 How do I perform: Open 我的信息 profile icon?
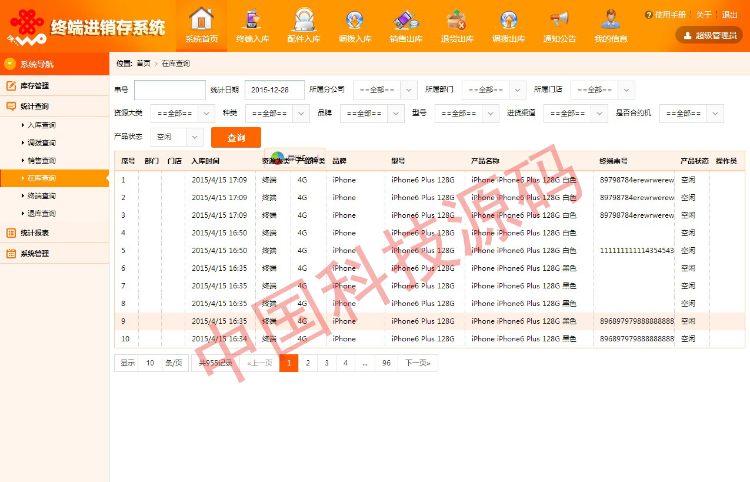coord(611,20)
